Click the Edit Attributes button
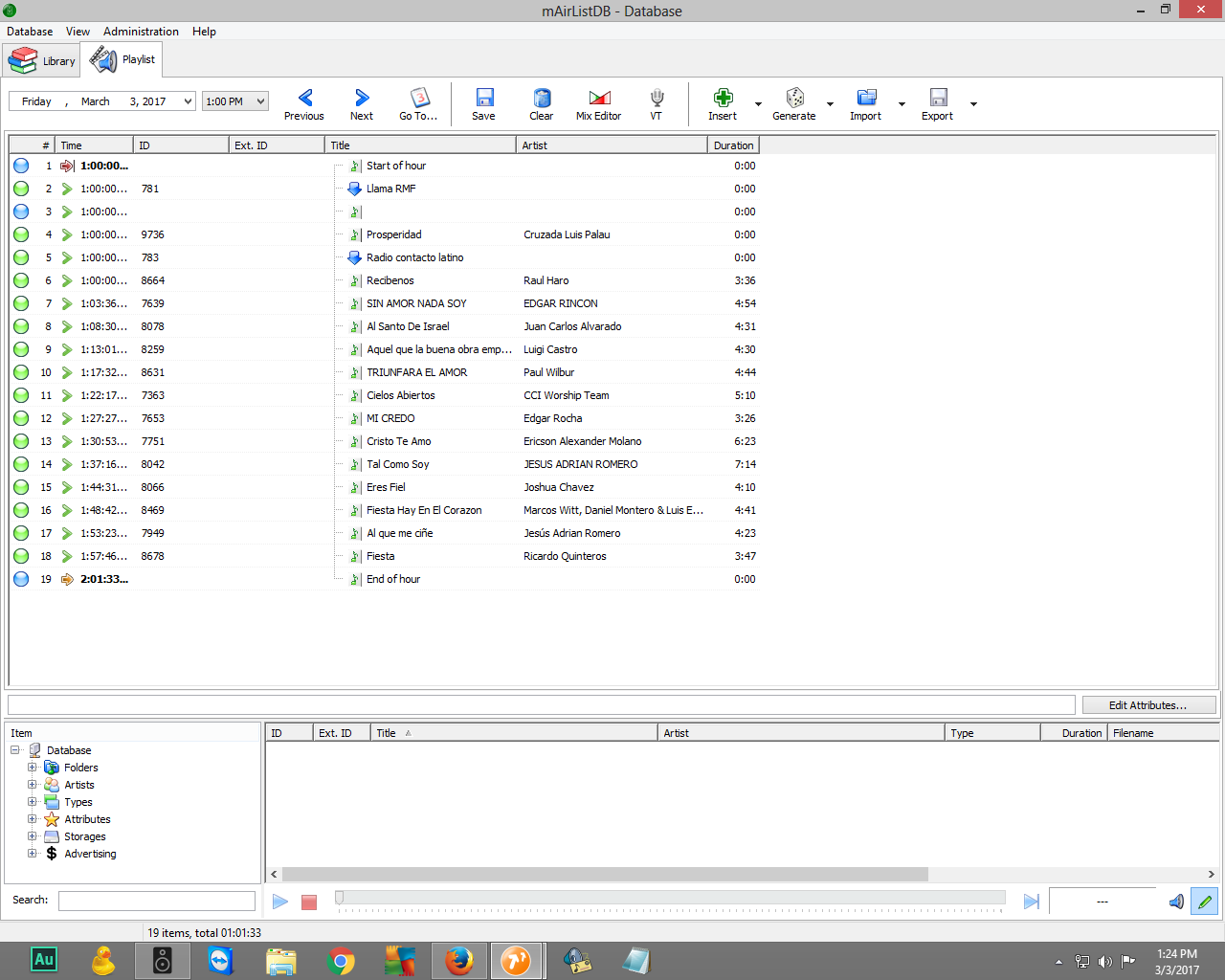 coord(1148,705)
